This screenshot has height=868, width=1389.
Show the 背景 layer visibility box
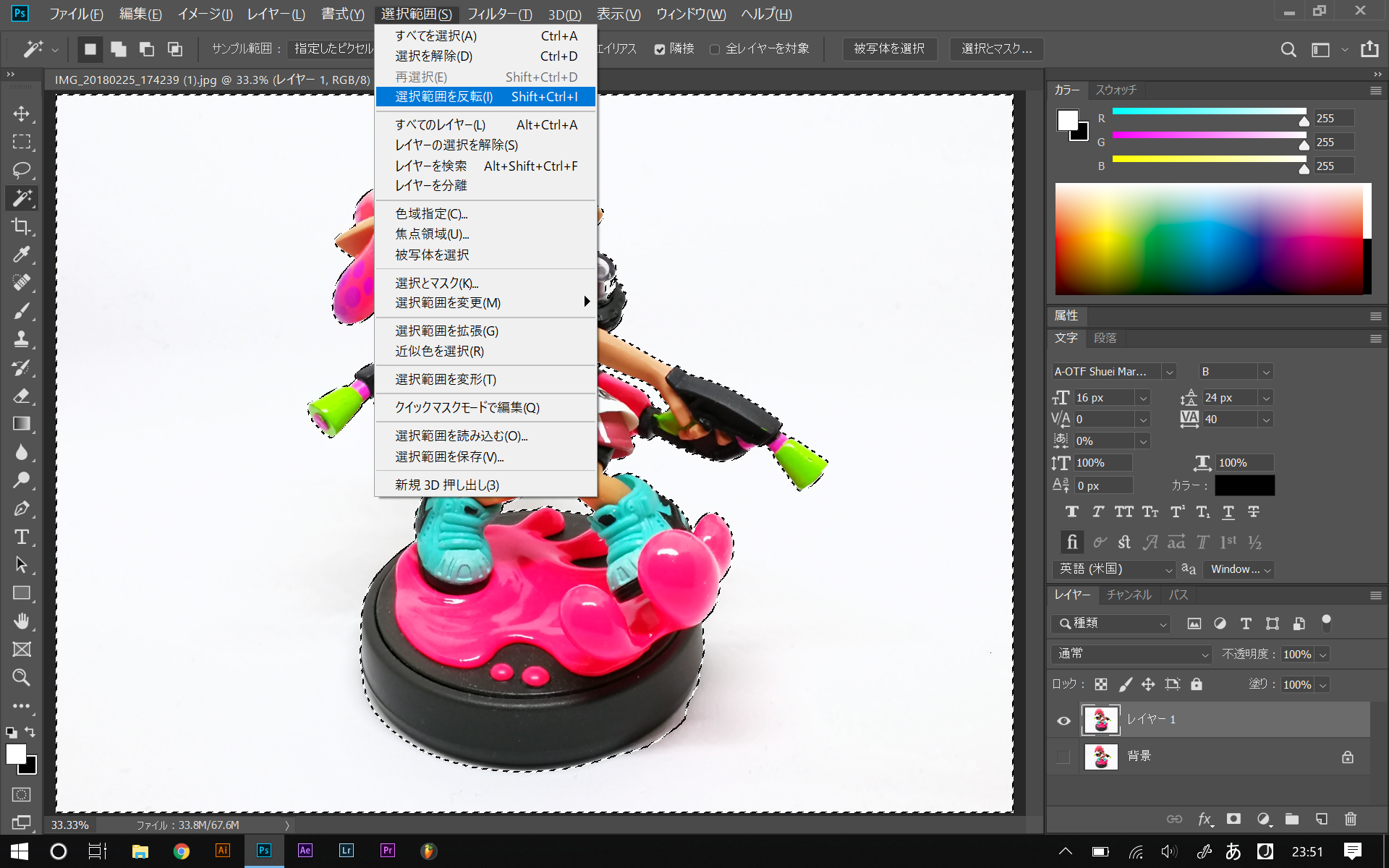[x=1063, y=757]
